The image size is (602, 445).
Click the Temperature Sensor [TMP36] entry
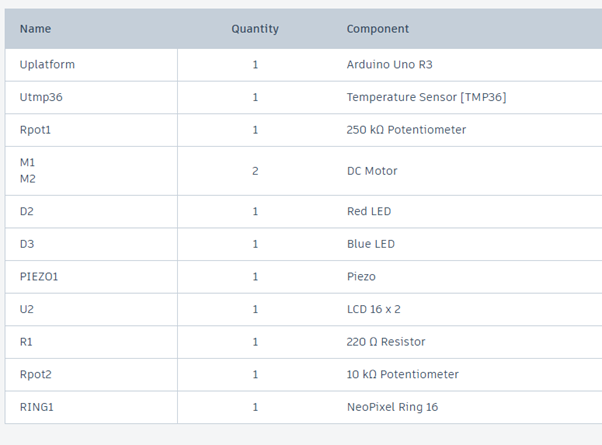pos(424,97)
